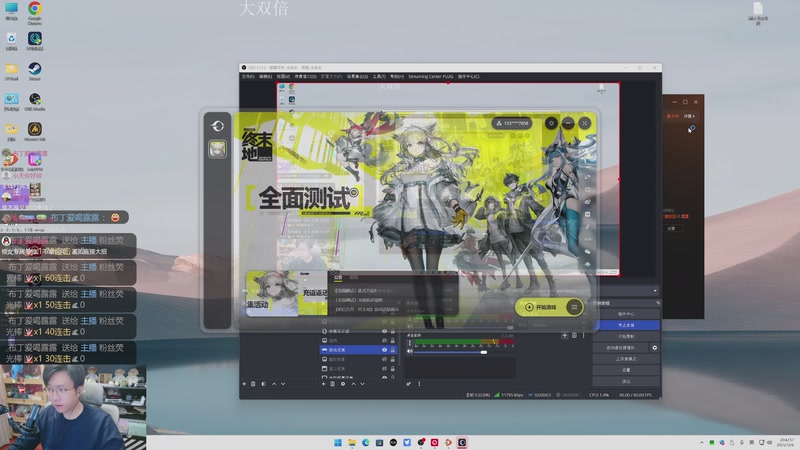
Task: Open 视图 menu in OBS
Action: tap(283, 77)
